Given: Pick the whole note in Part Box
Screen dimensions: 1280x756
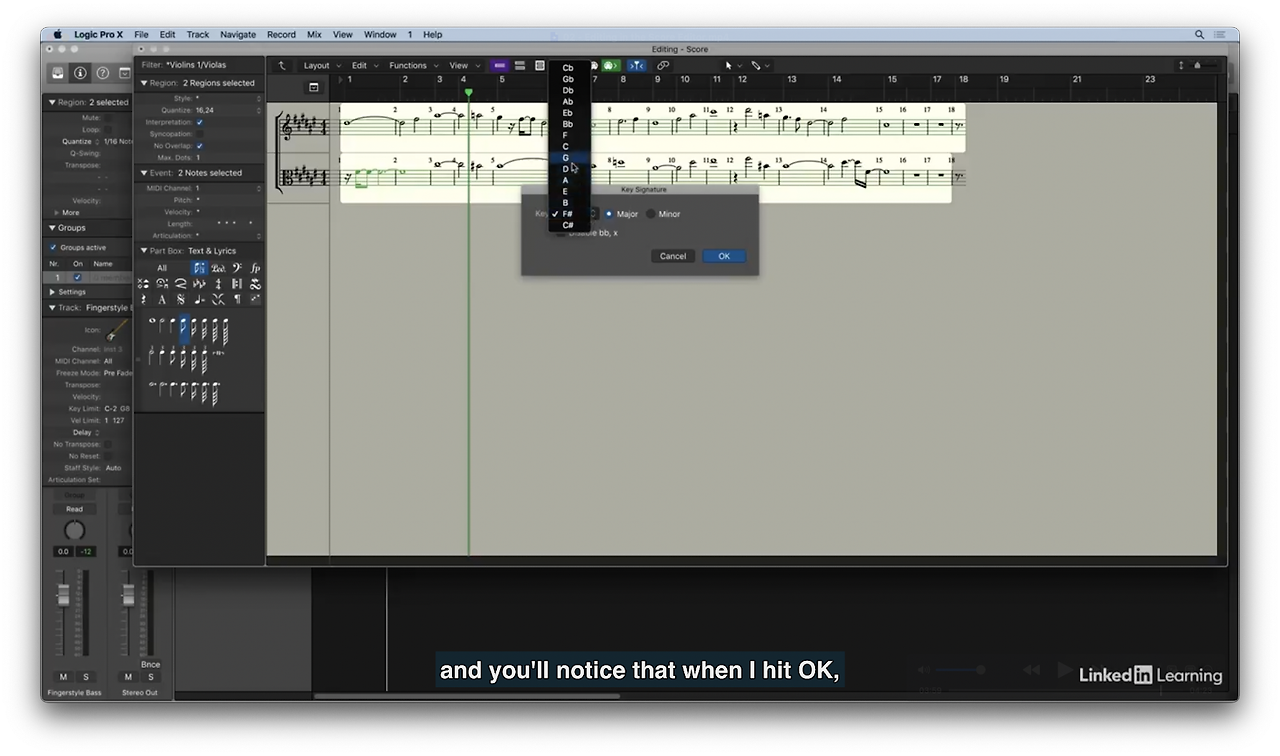Looking at the screenshot, I should 152,322.
